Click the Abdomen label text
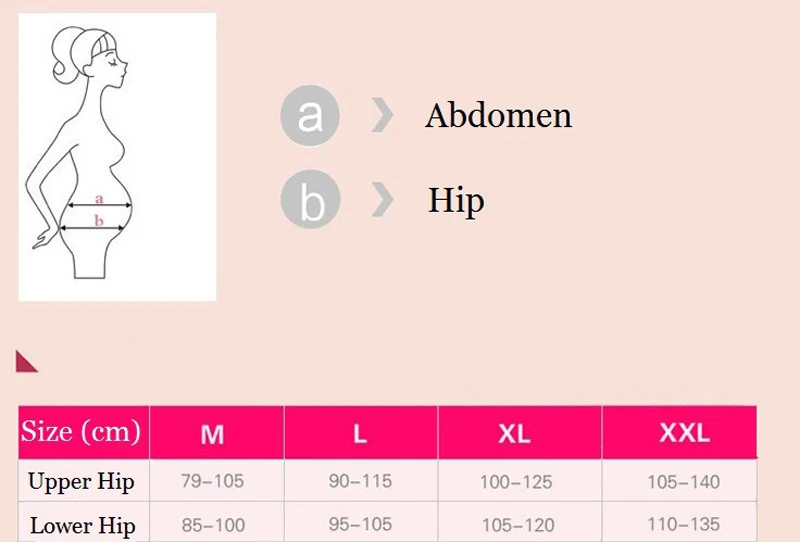 (498, 116)
